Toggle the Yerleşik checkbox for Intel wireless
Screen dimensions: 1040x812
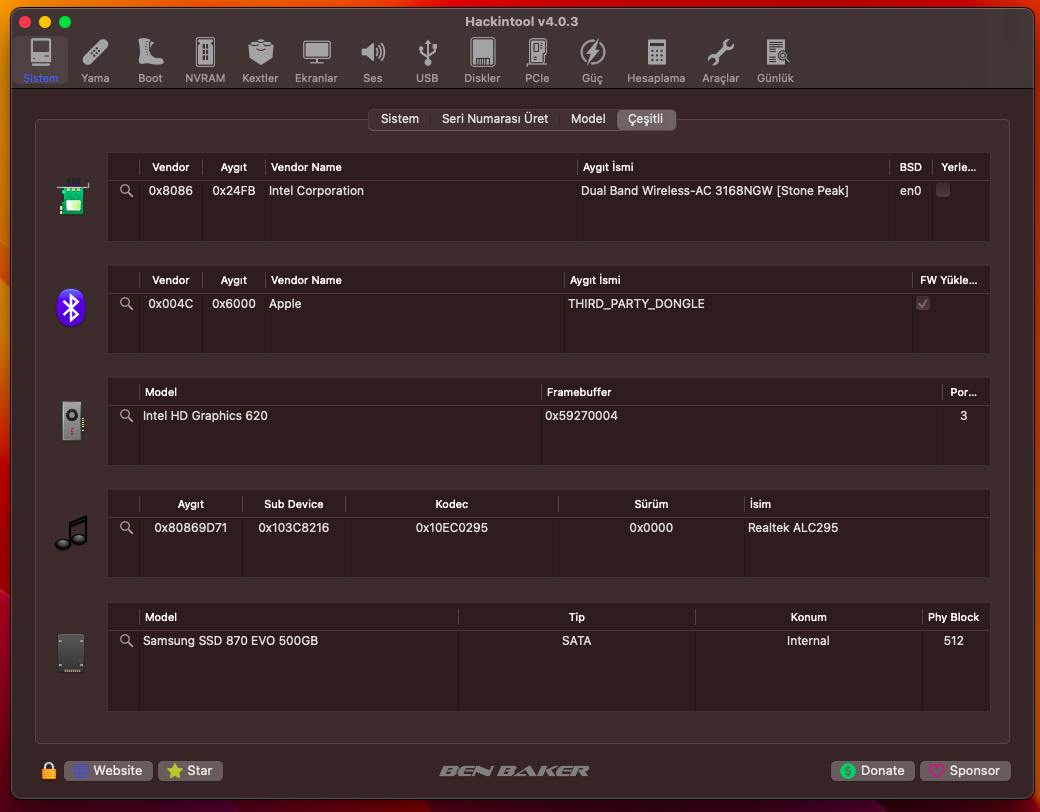pyautogui.click(x=943, y=191)
